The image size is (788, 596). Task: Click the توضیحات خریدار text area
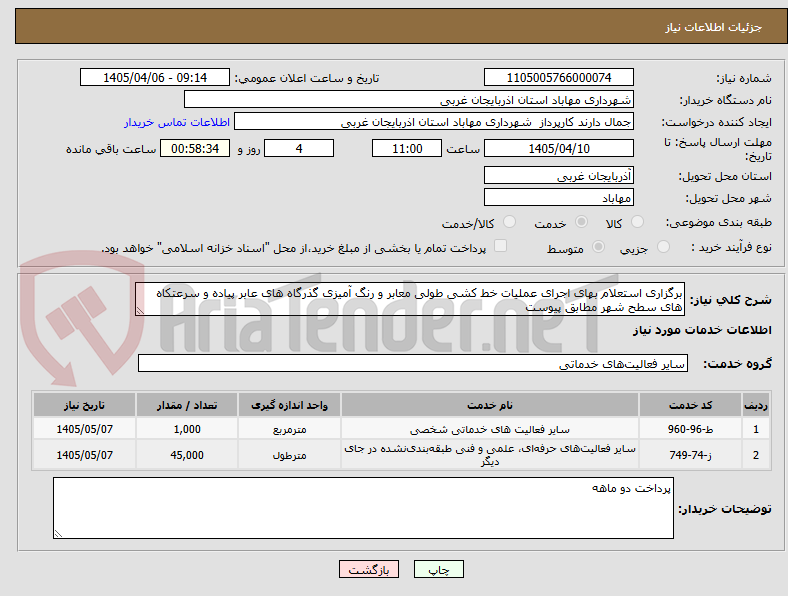(363, 508)
